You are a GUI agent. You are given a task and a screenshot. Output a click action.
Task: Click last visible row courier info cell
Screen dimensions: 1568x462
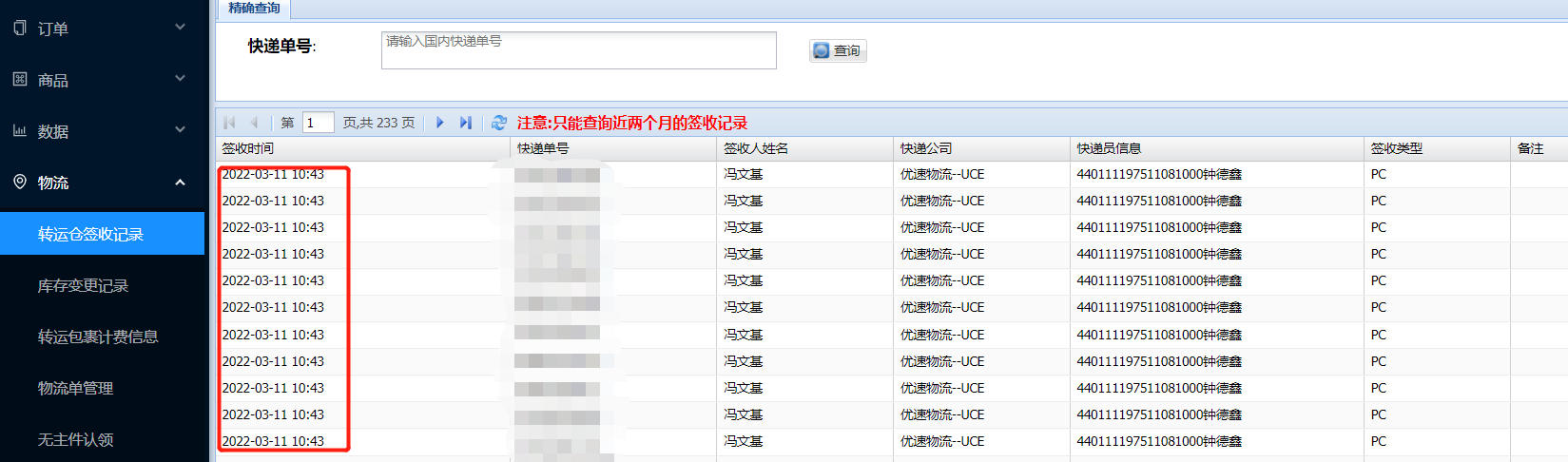[1217, 441]
